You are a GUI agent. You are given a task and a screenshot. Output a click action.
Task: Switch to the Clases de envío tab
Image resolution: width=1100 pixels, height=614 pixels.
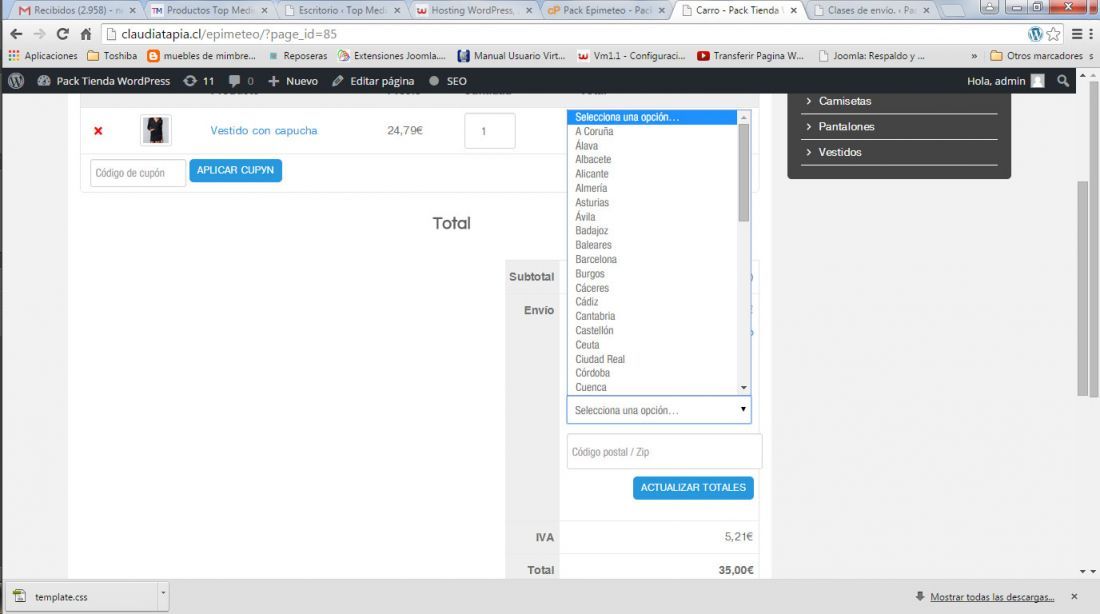point(871,11)
